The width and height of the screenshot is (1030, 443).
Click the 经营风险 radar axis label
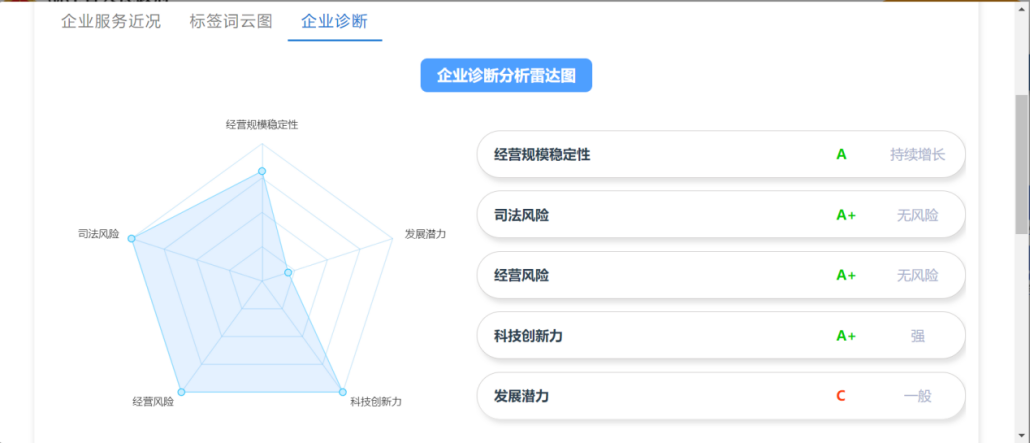pos(153,402)
